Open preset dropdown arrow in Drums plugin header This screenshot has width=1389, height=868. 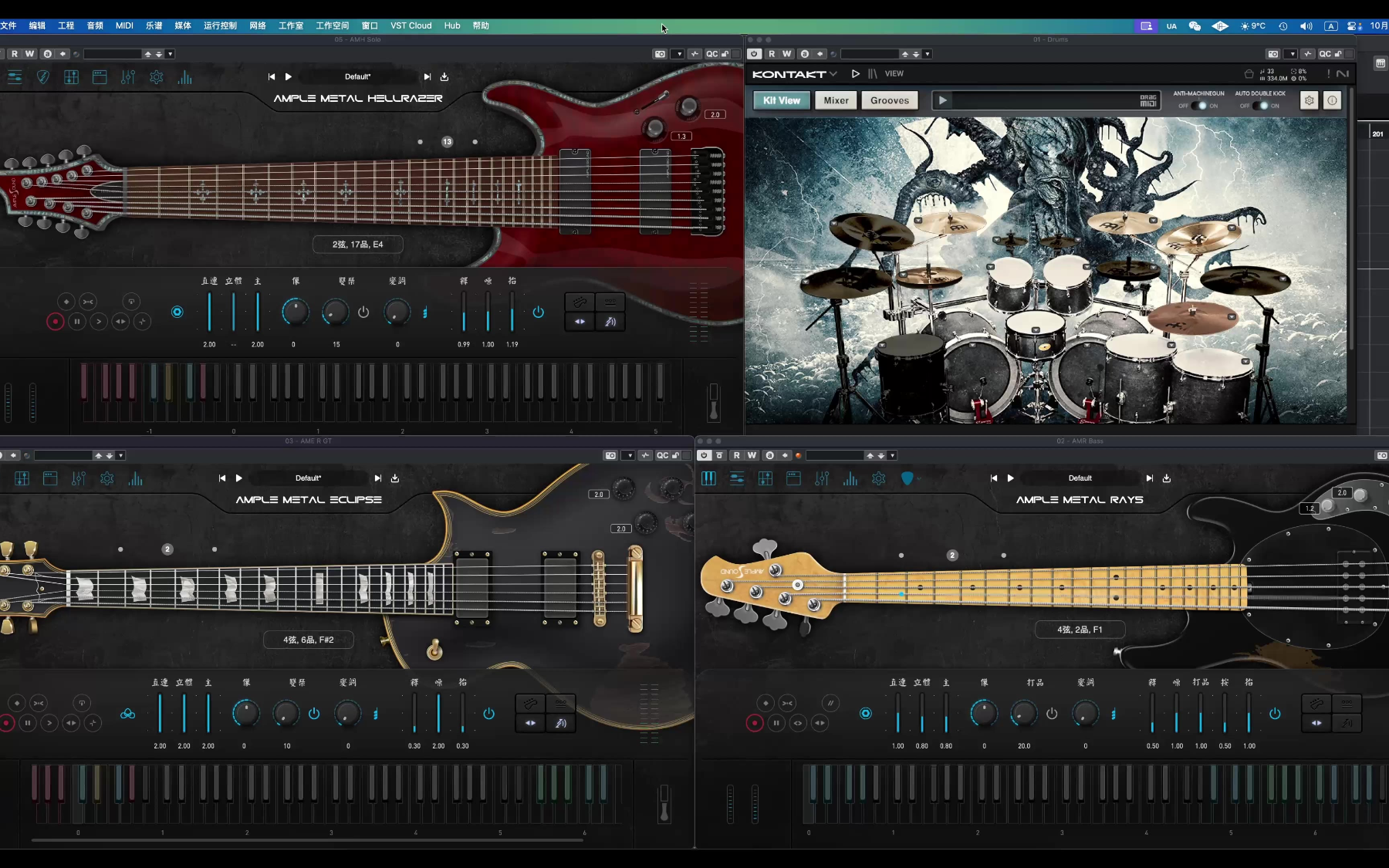coord(928,54)
